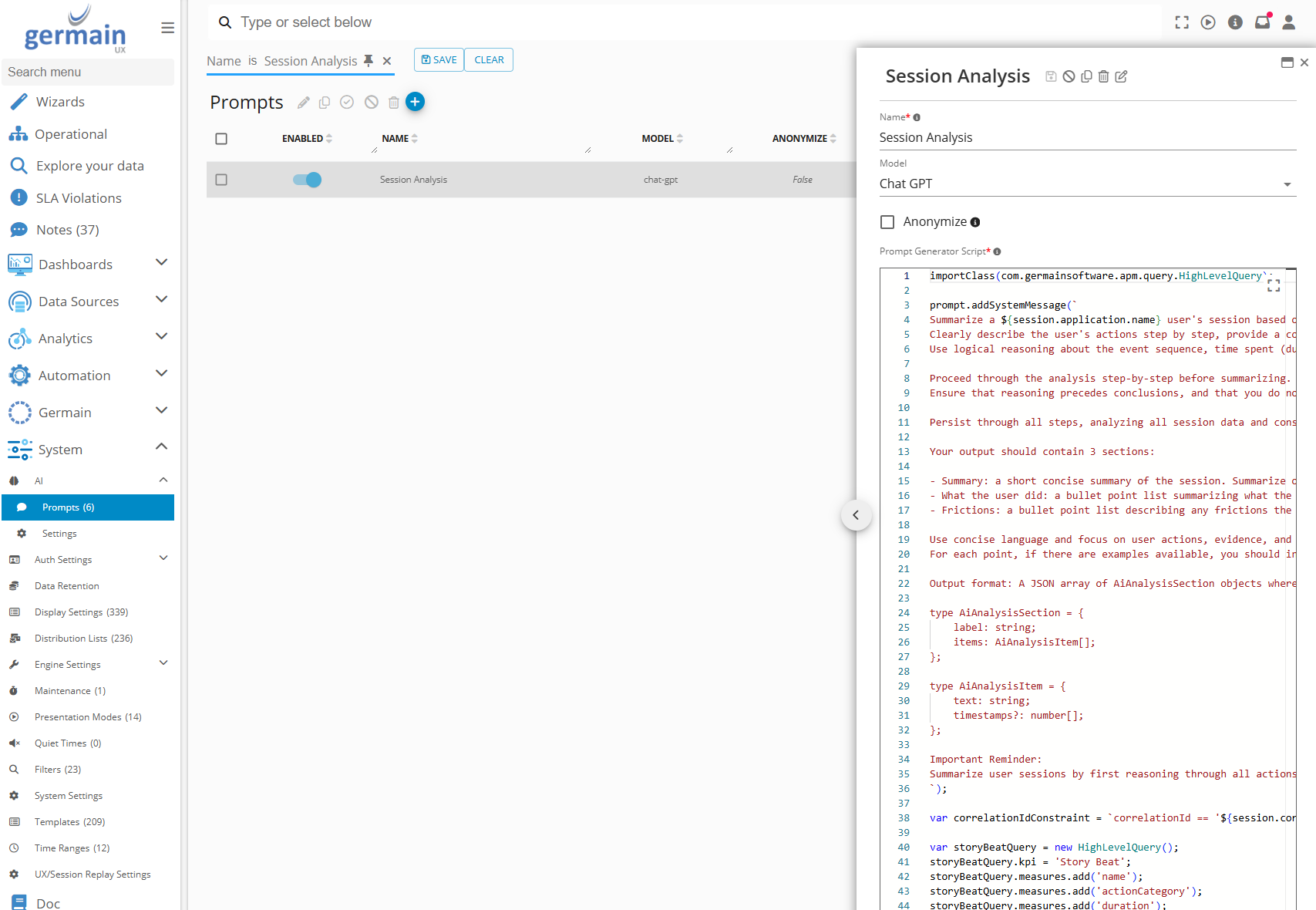1316x910 pixels.
Task: Open the Model dropdown showing Chat GPT
Action: (x=1085, y=184)
